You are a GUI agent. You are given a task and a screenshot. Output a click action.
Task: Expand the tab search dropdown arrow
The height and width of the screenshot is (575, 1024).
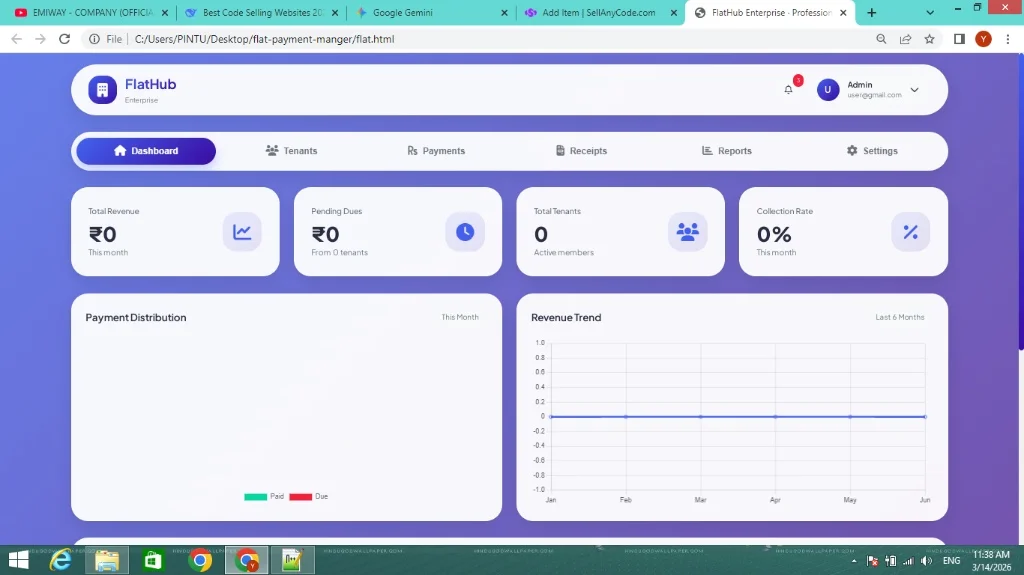click(930, 12)
